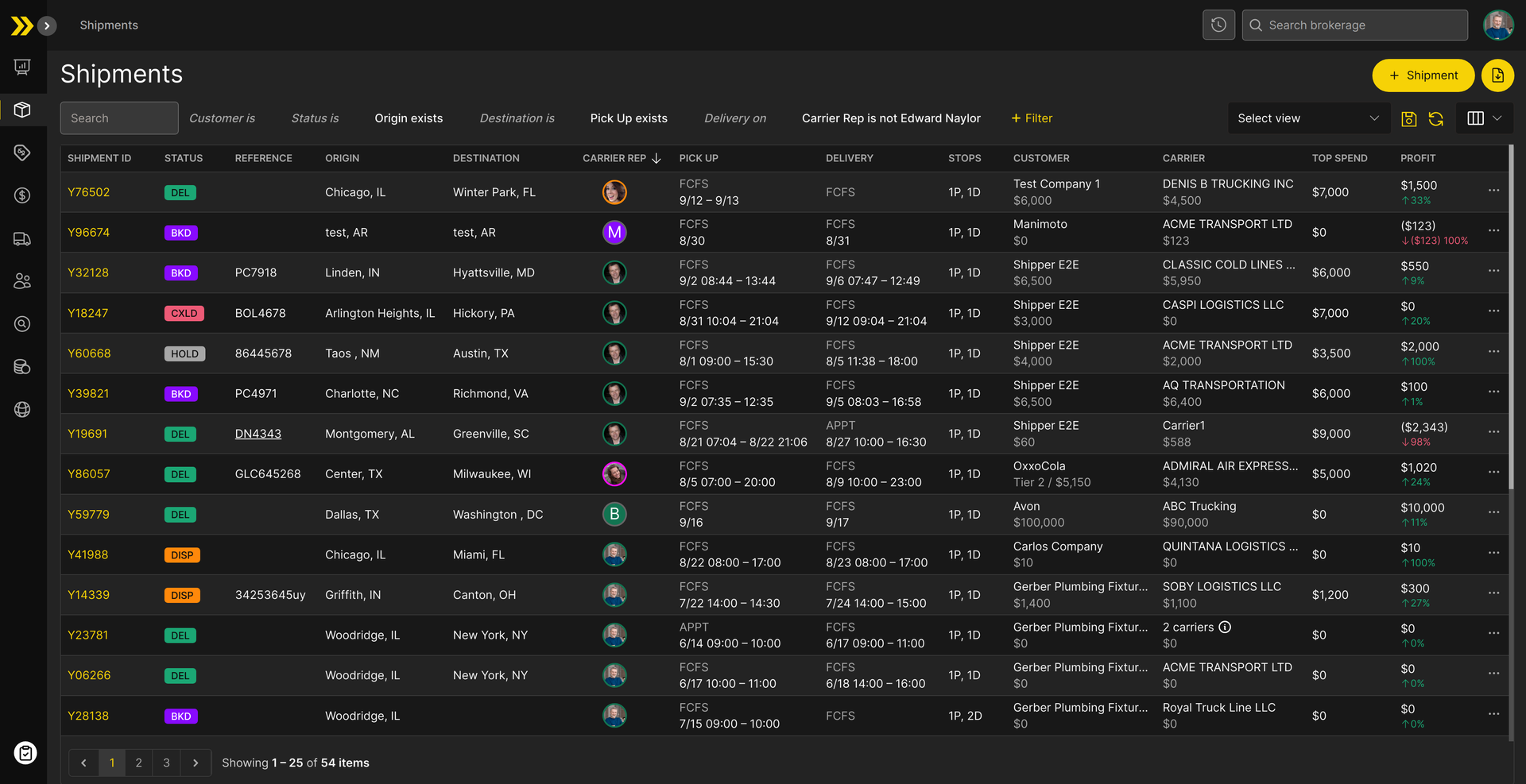The width and height of the screenshot is (1526, 784).
Task: Click the refresh view icon
Action: (x=1435, y=118)
